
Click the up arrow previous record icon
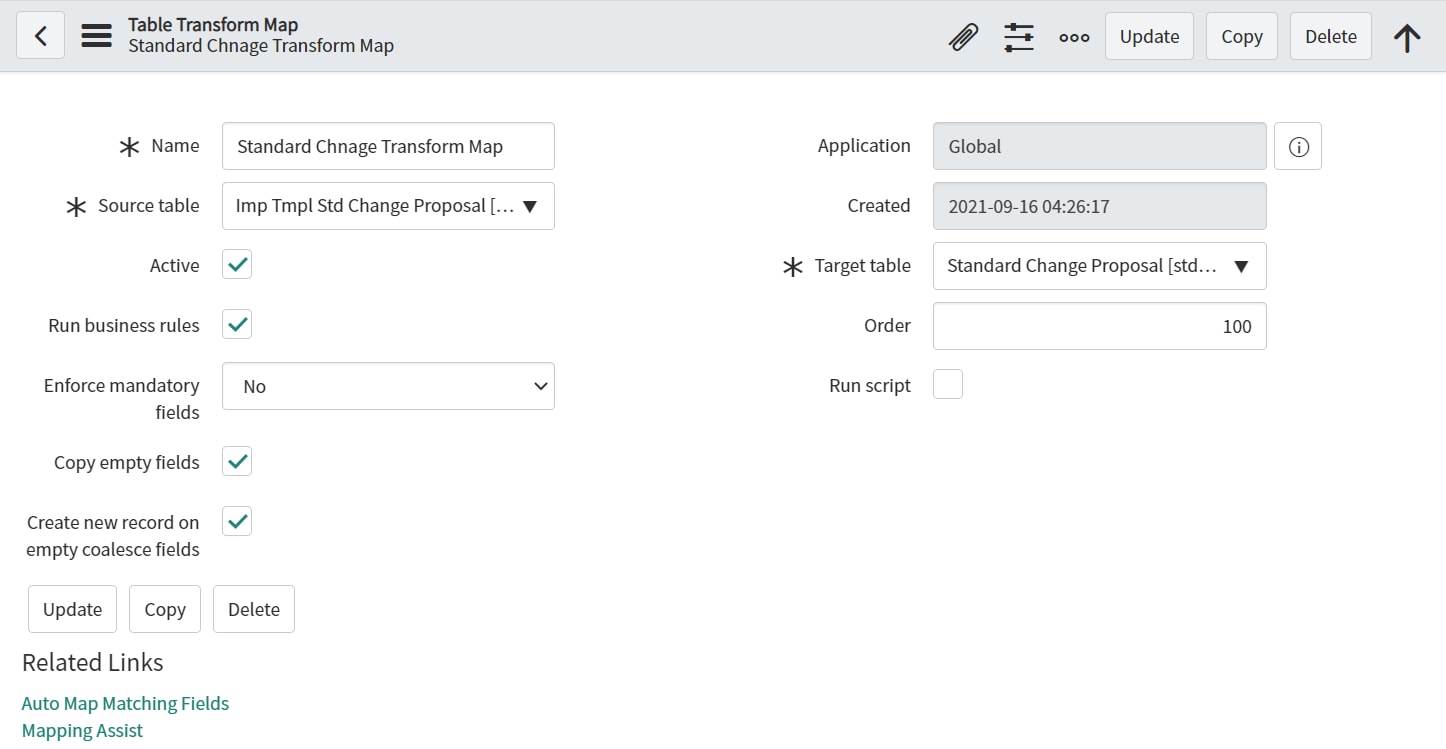click(x=1407, y=37)
